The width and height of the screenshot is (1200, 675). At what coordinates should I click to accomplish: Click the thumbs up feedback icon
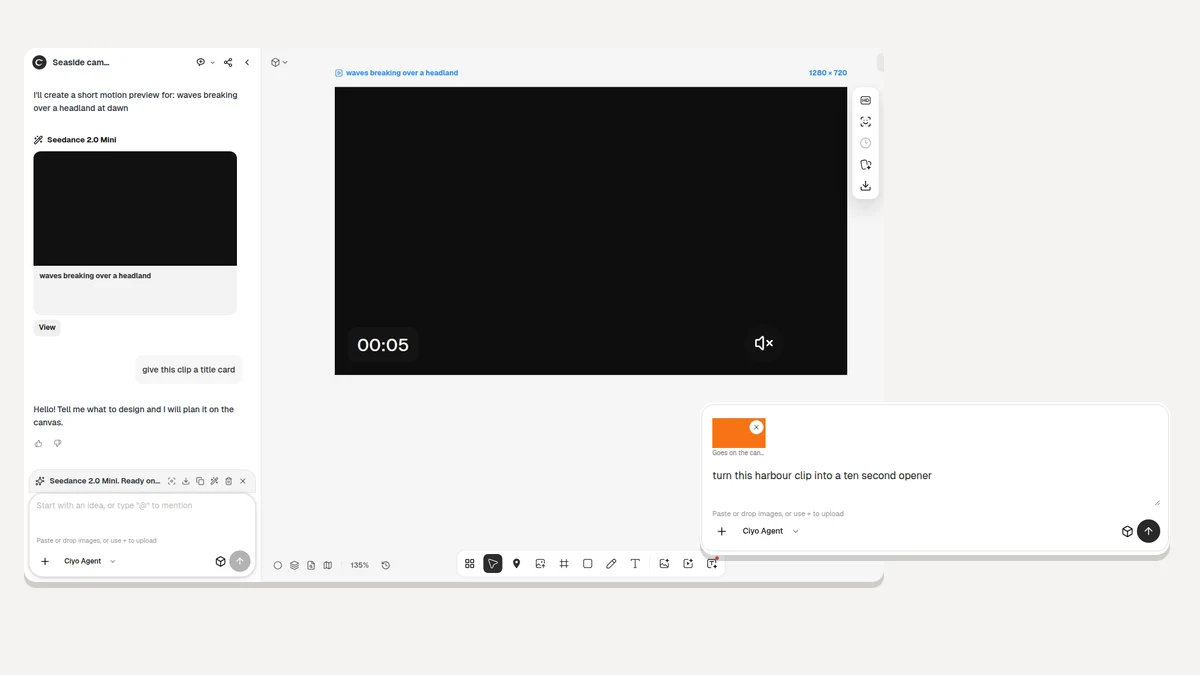[39, 443]
